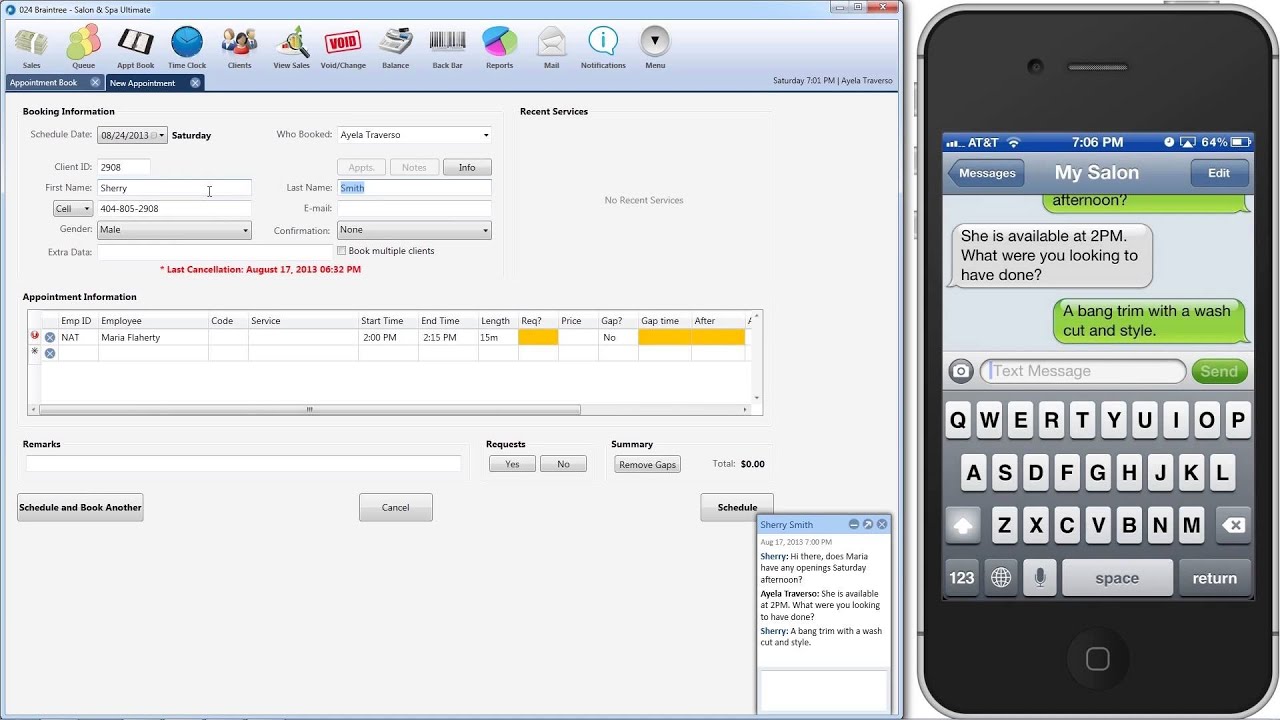Toggle the shift key on iPhone keyboard
This screenshot has width=1280, height=720.
[x=964, y=524]
